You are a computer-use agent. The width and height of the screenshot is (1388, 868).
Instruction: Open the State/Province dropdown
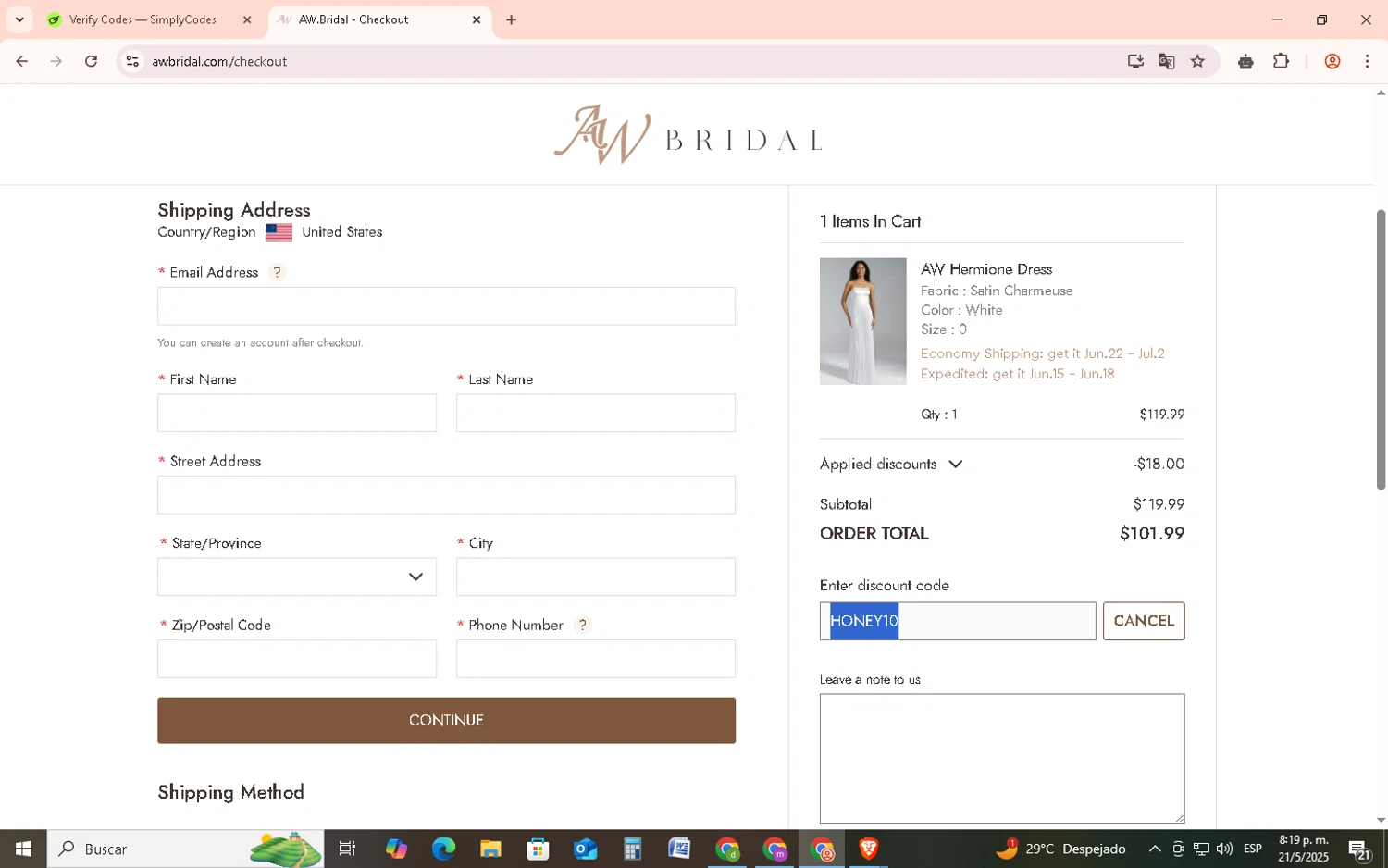click(x=297, y=577)
